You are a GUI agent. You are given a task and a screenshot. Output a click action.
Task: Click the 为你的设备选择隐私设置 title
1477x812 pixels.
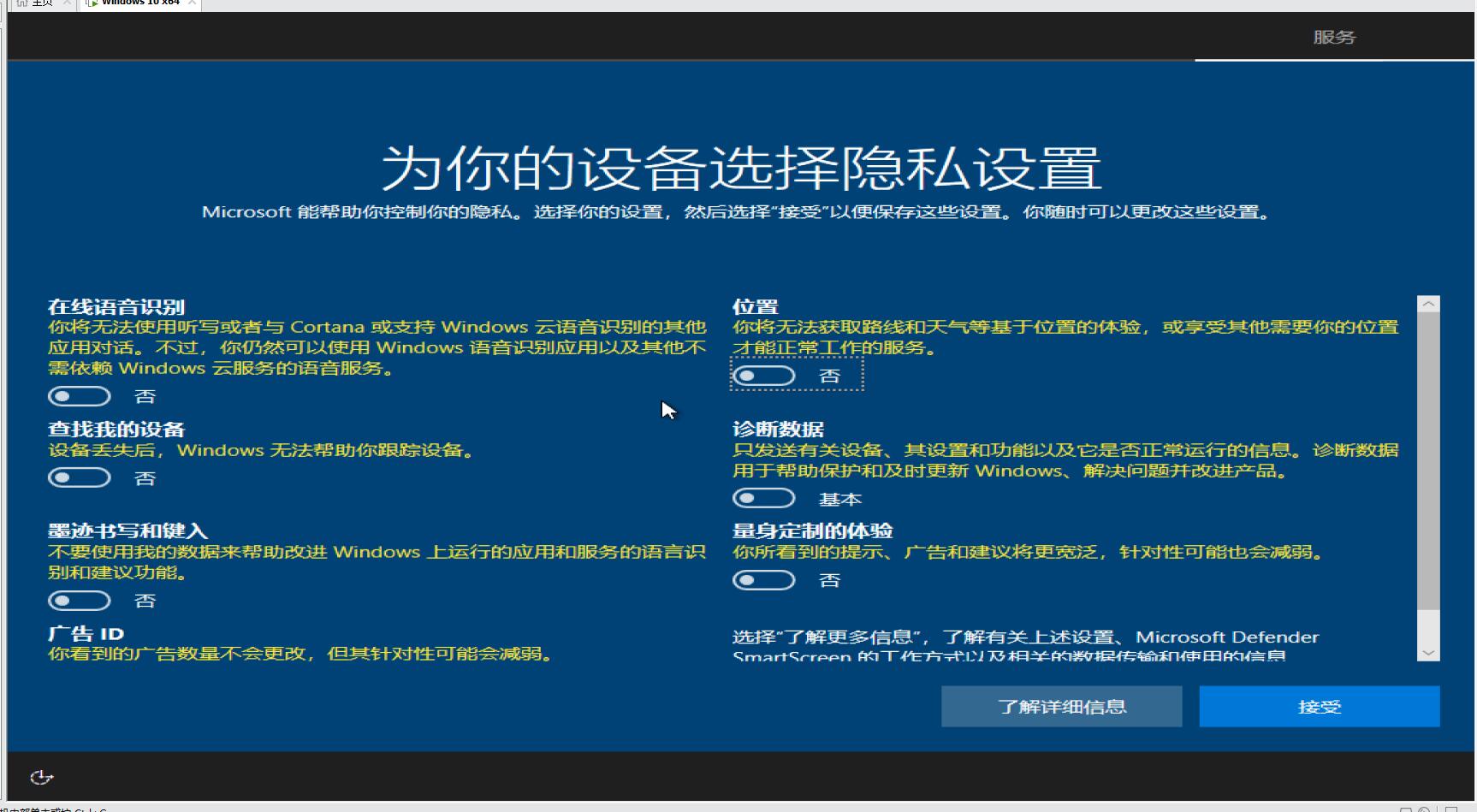[x=741, y=167]
